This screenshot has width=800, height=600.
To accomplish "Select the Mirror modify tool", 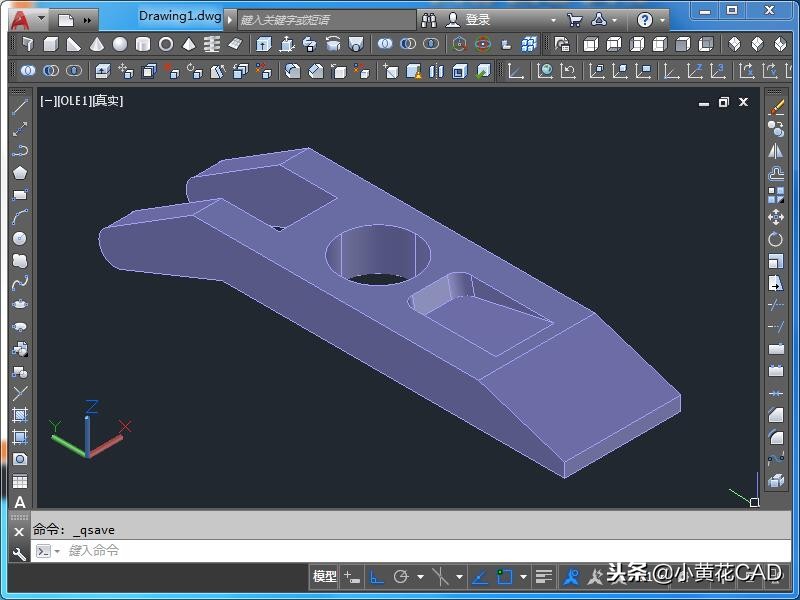I will tap(776, 151).
